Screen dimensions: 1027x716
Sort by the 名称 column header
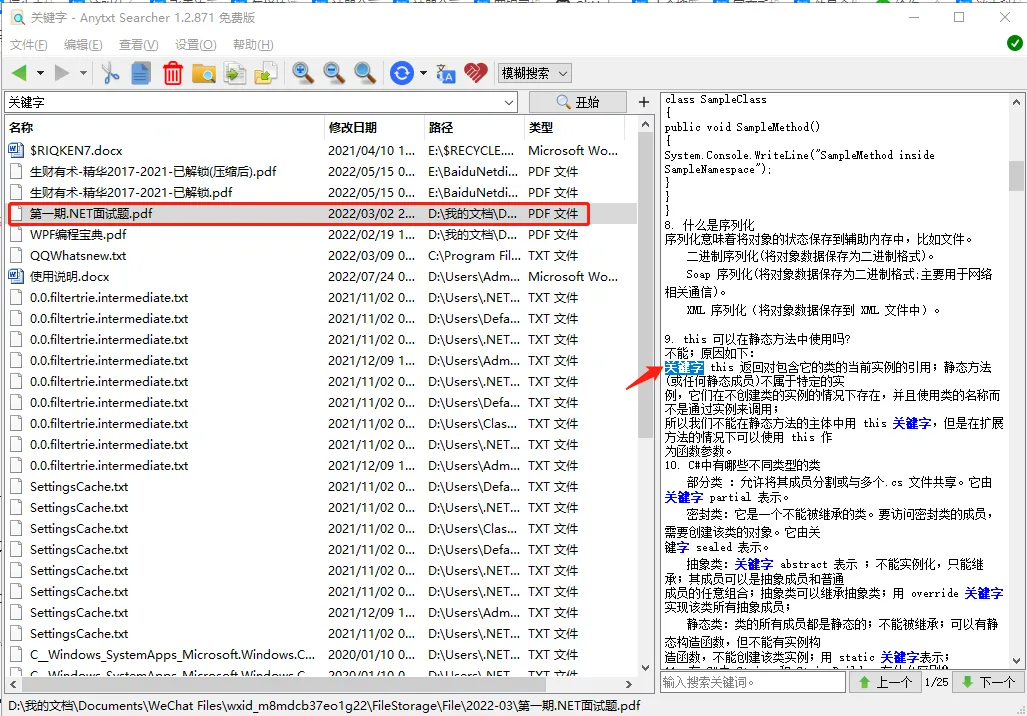click(x=164, y=128)
